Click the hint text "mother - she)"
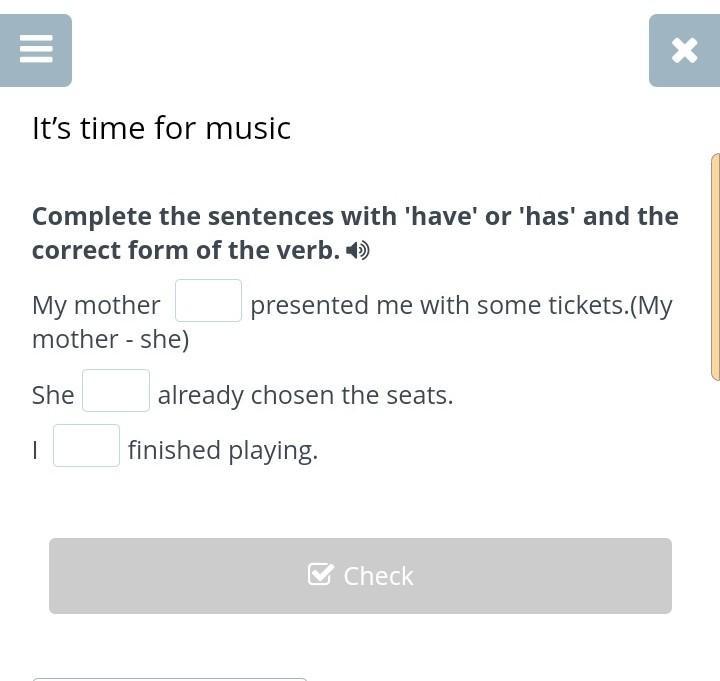Viewport: 720px width, 681px height. click(111, 340)
